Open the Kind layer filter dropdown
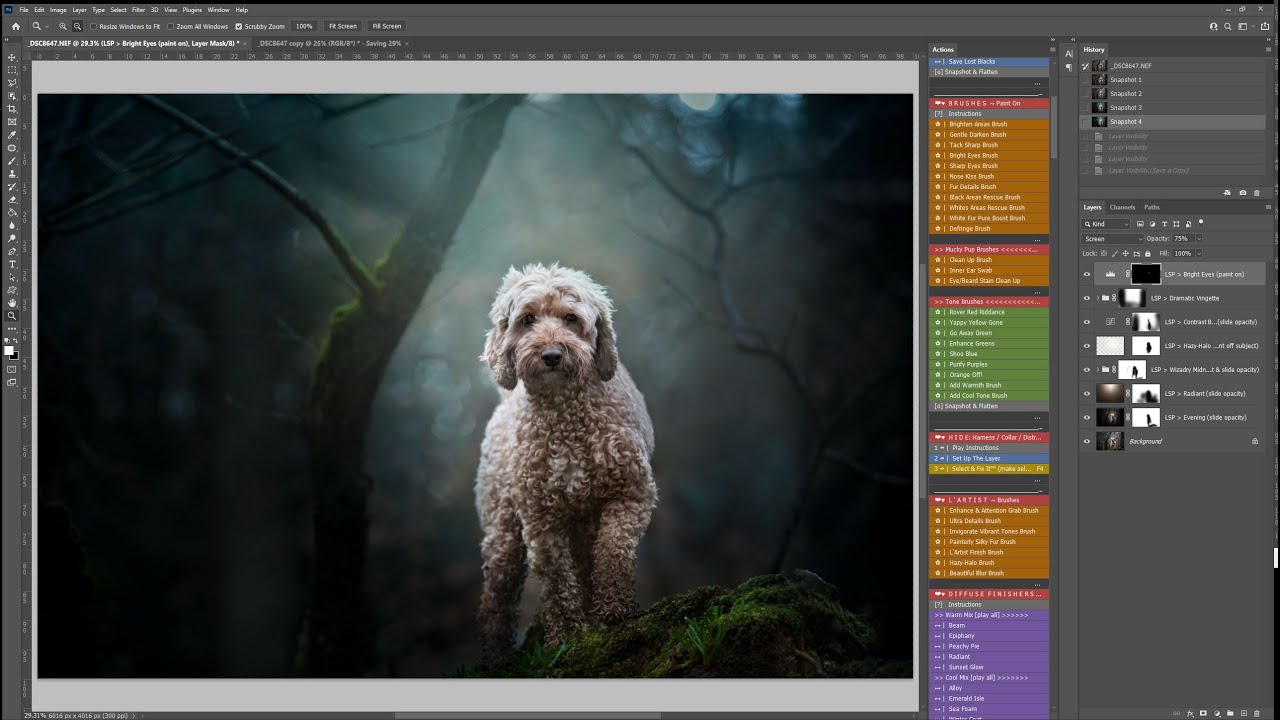Image resolution: width=1280 pixels, height=720 pixels. pos(1105,224)
